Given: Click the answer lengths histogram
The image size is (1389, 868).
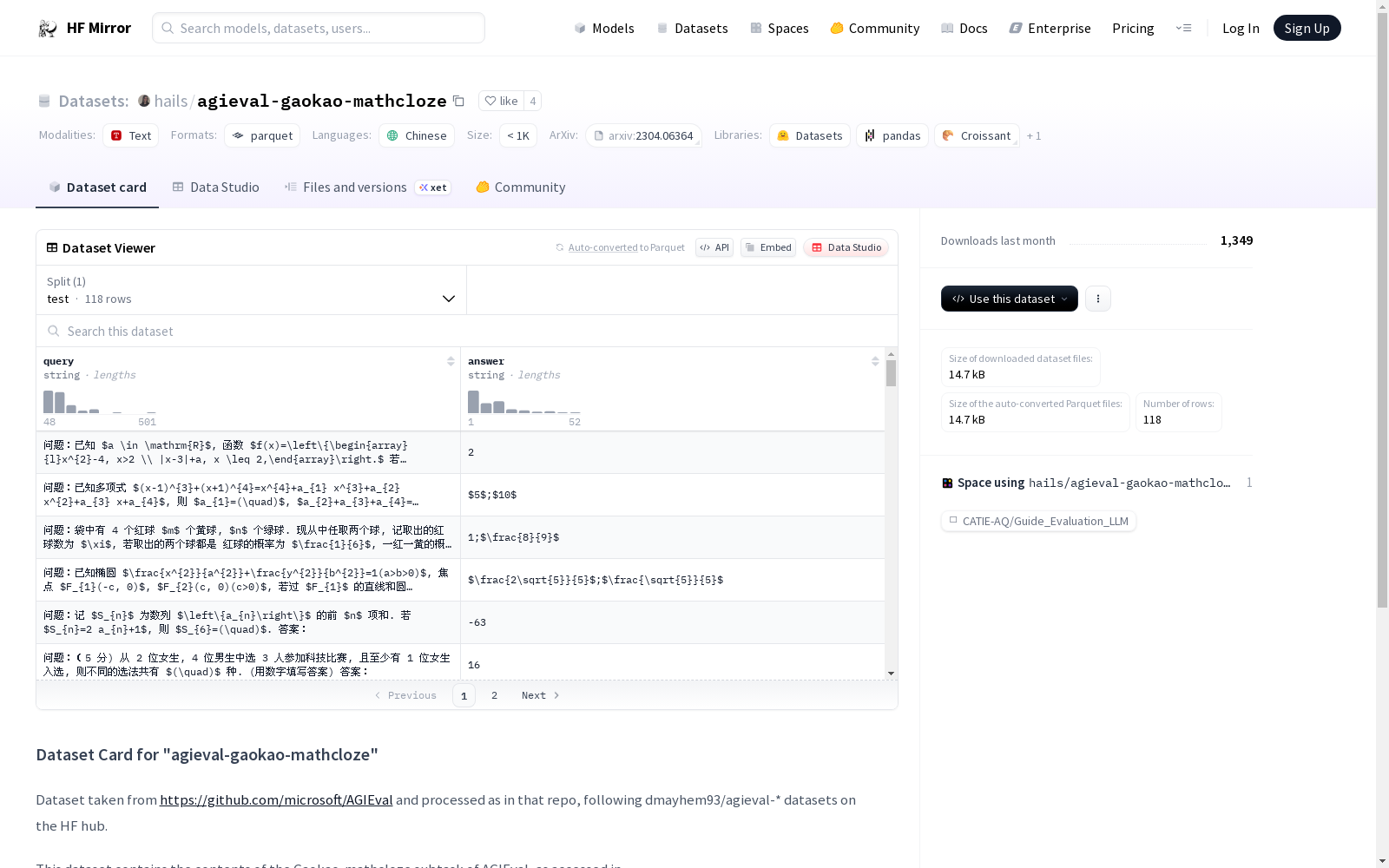Looking at the screenshot, I should [x=524, y=402].
